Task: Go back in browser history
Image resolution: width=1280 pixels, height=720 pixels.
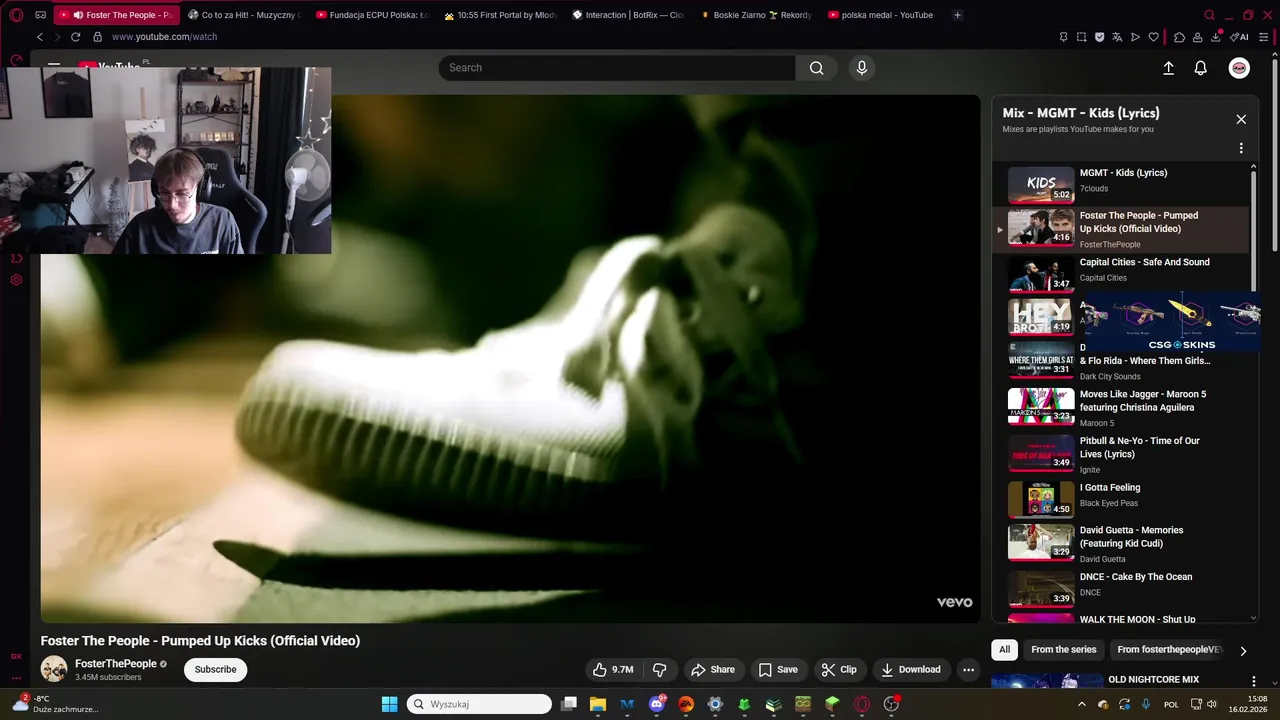Action: (x=40, y=37)
